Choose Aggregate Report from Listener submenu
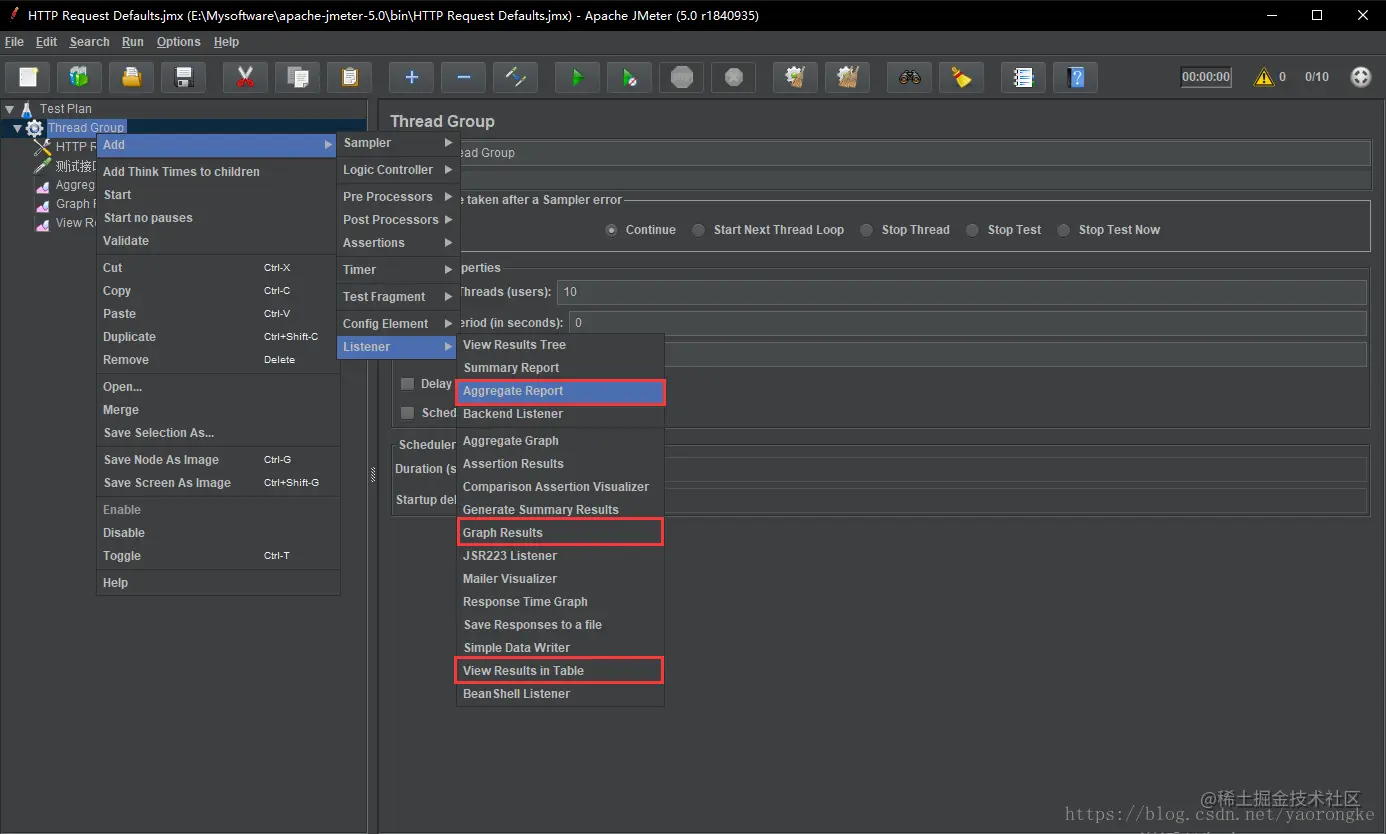 click(x=561, y=391)
